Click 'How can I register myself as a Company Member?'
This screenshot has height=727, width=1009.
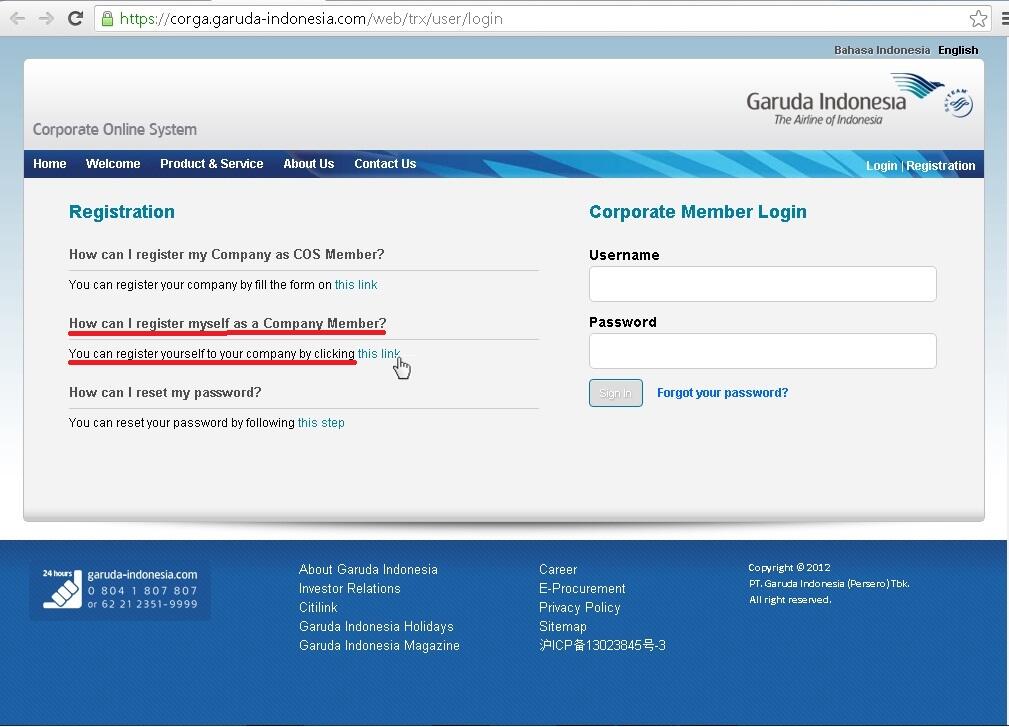coord(228,323)
